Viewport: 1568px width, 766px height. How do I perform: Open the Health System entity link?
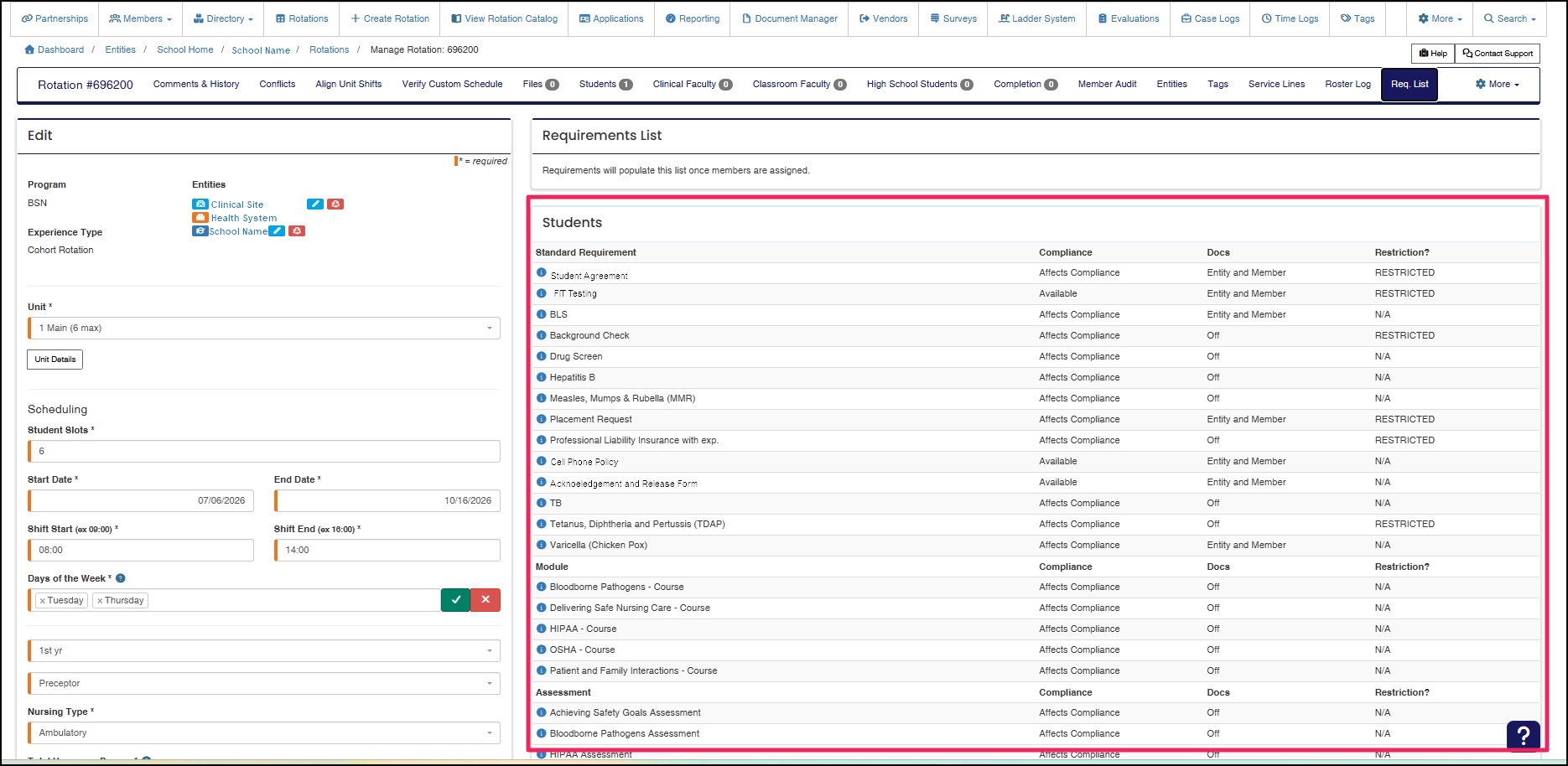coord(244,218)
